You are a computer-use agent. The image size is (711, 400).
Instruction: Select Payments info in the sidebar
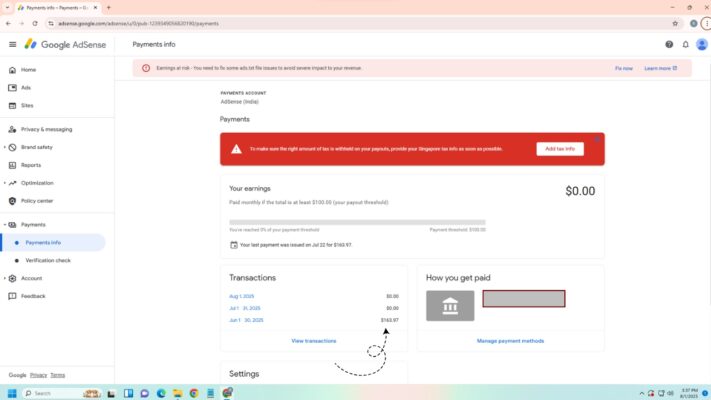(54, 243)
